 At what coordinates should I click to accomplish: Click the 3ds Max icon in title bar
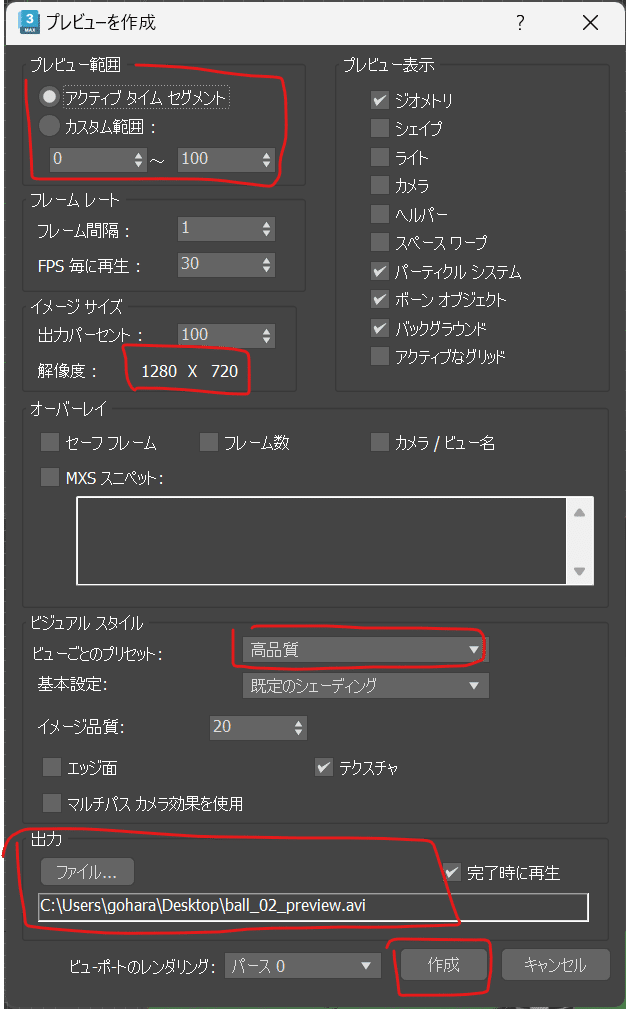(x=30, y=22)
